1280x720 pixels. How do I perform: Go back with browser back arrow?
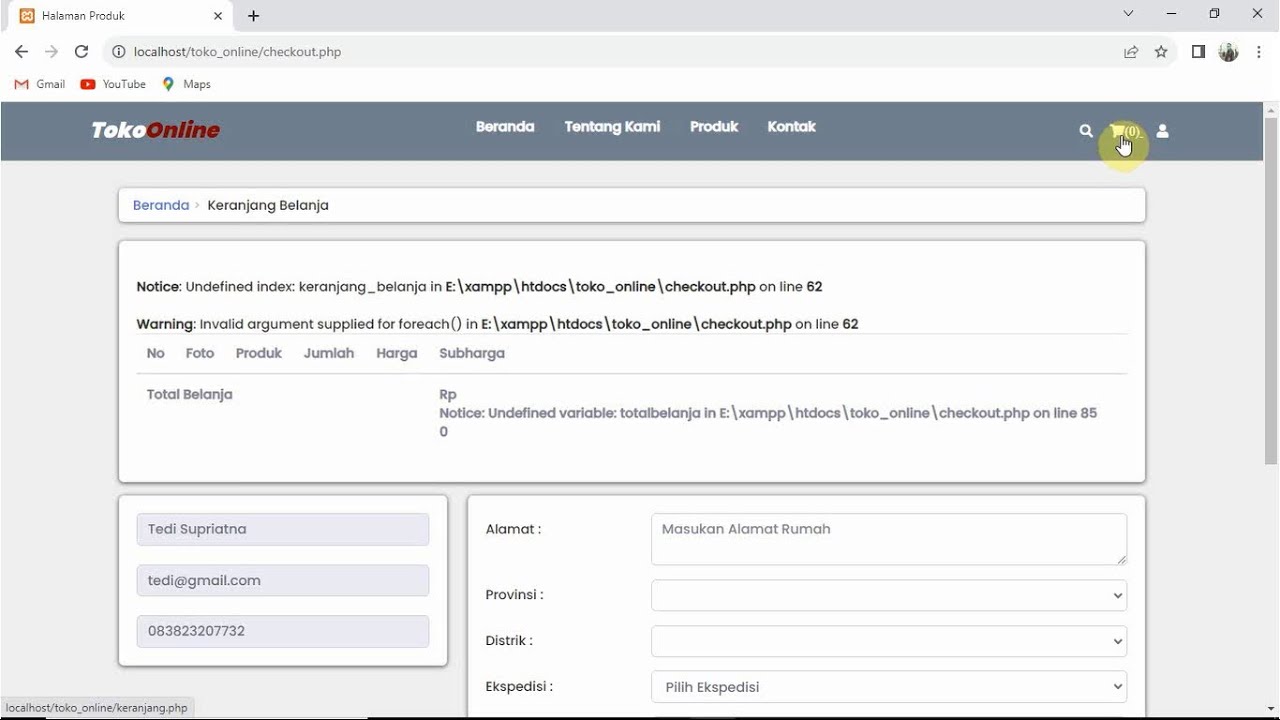click(x=22, y=51)
